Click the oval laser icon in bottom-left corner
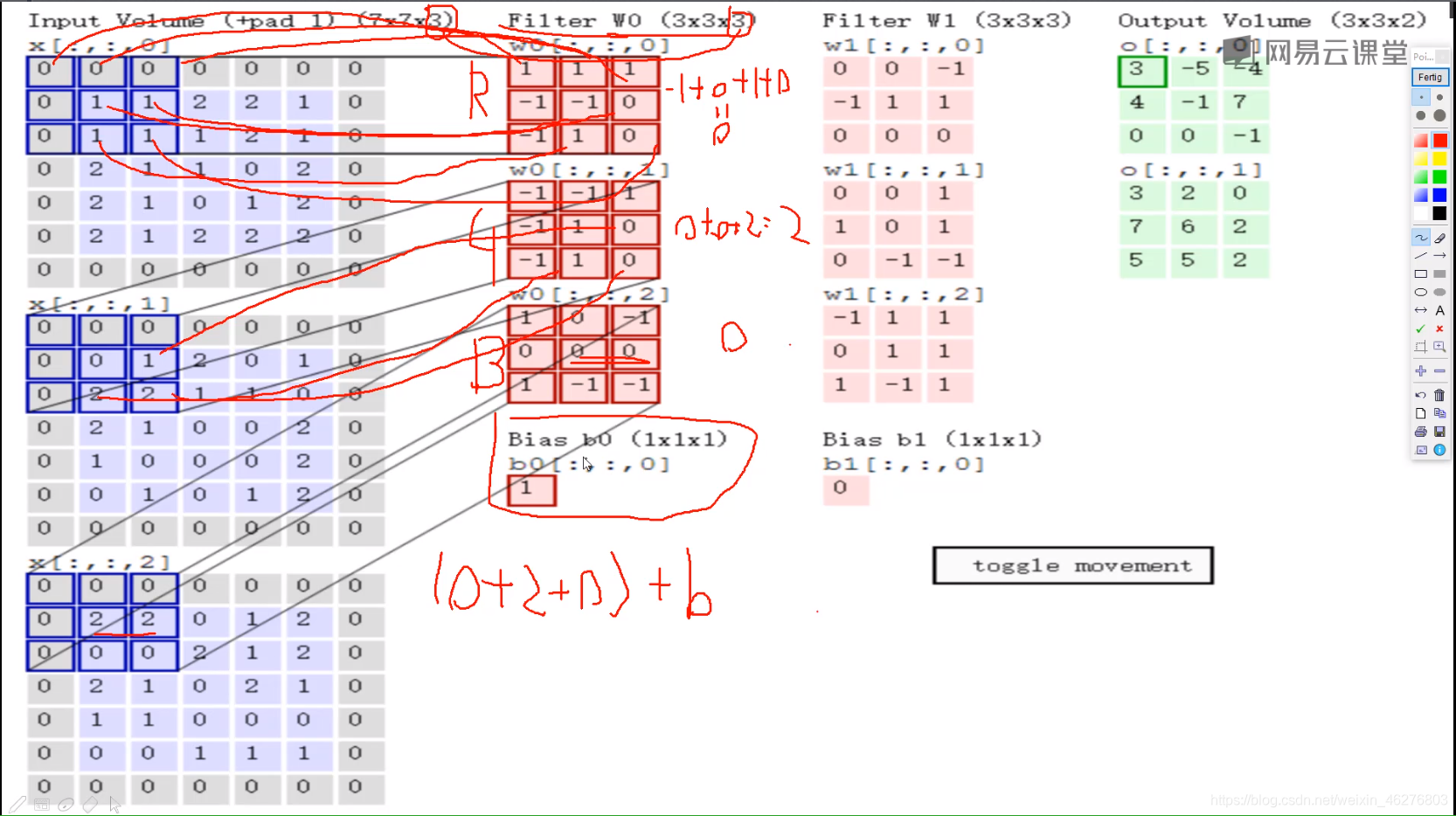 click(x=66, y=805)
